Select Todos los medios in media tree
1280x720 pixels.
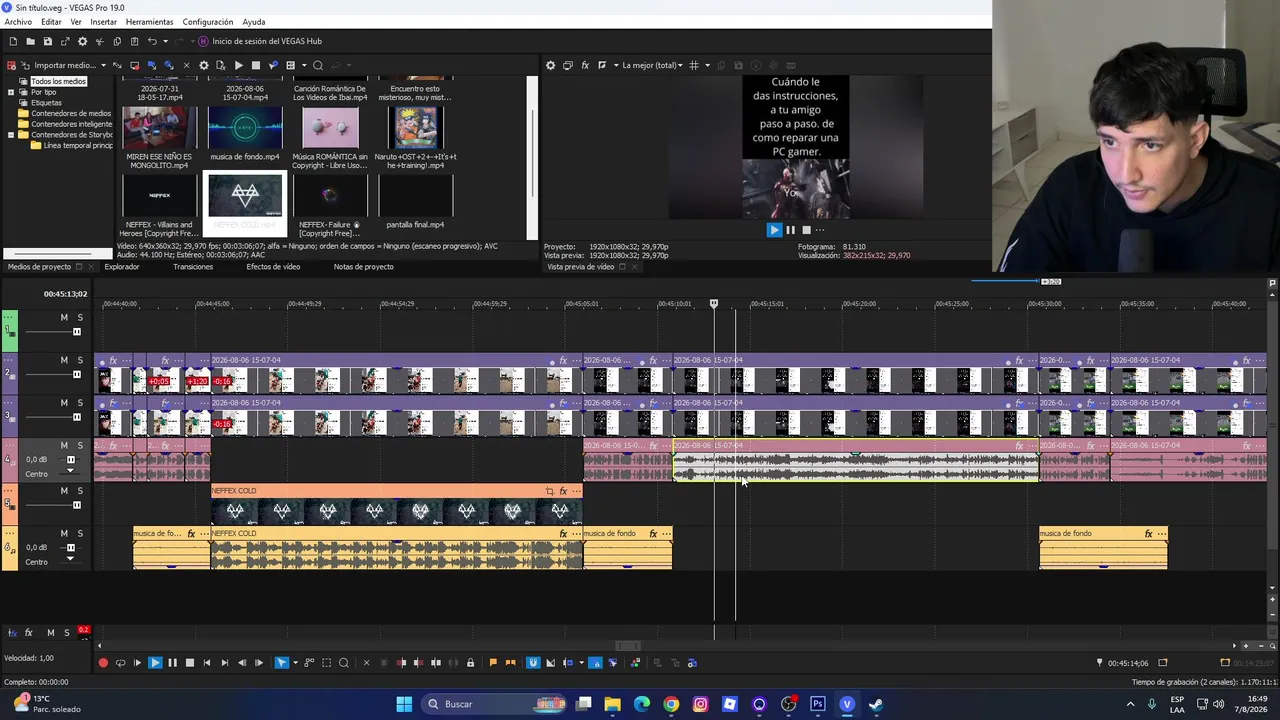58,81
